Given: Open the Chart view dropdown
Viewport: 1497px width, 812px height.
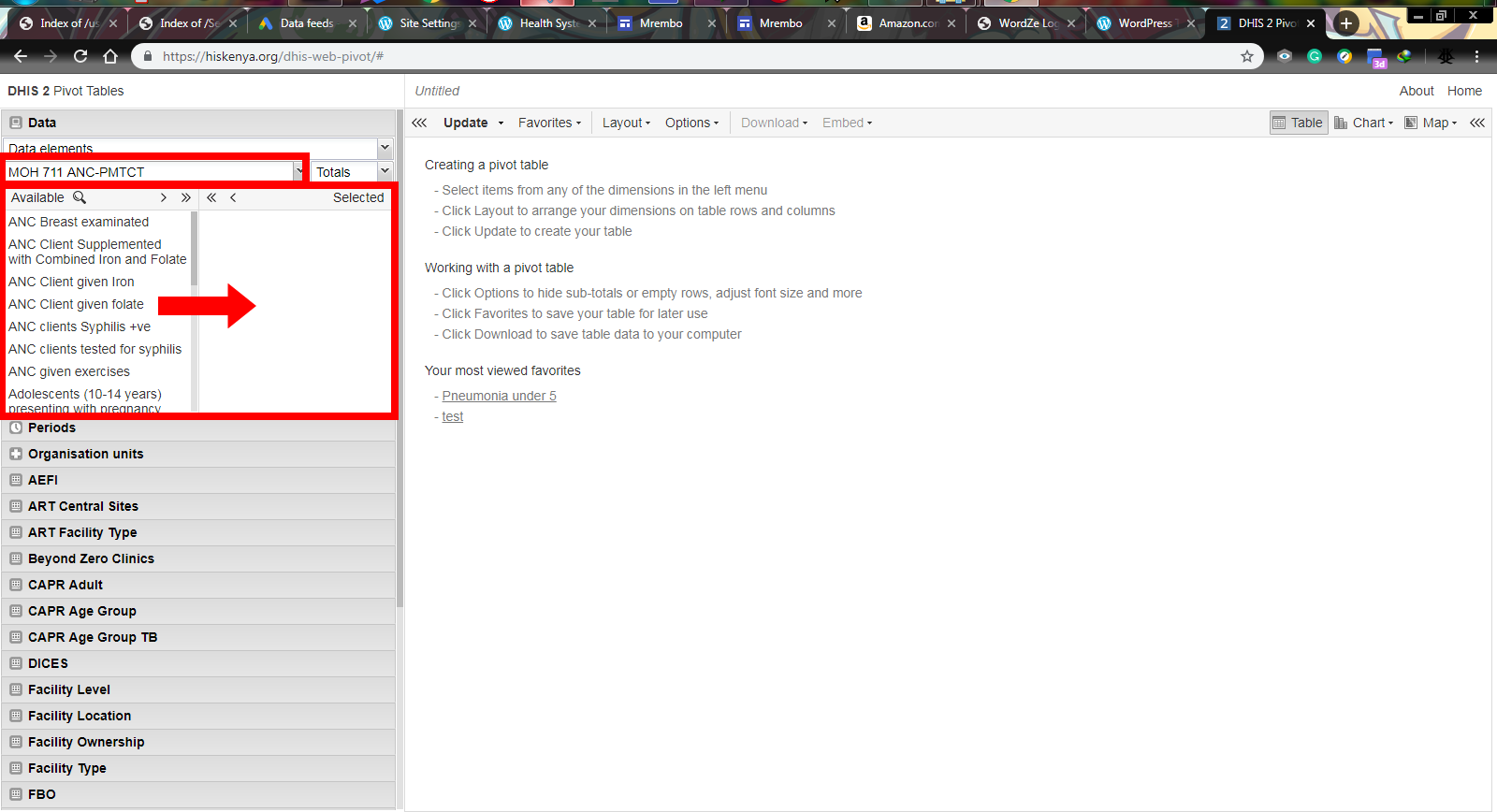Looking at the screenshot, I should pos(1363,123).
